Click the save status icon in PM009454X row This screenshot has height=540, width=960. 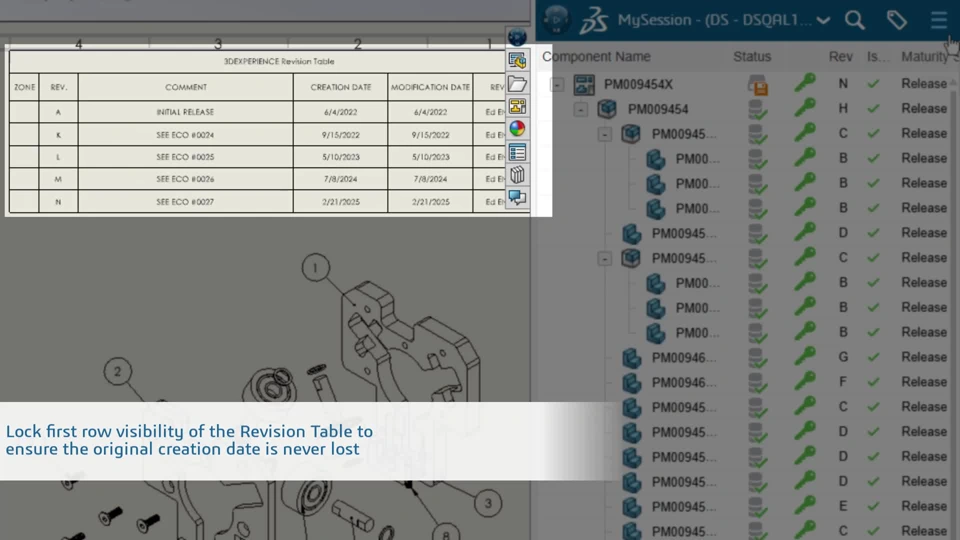click(x=758, y=84)
